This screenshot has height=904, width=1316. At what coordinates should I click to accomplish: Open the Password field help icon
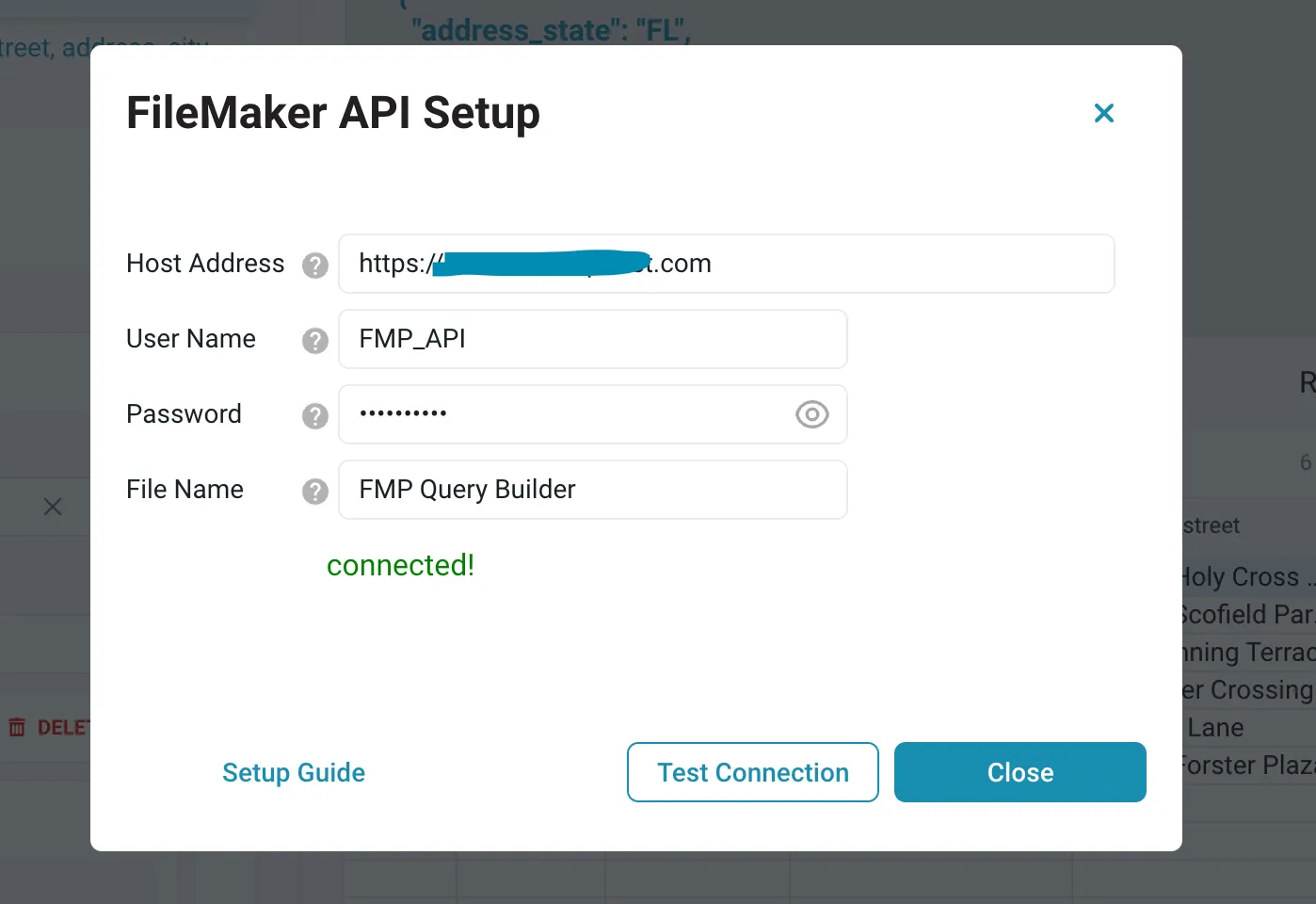click(315, 416)
